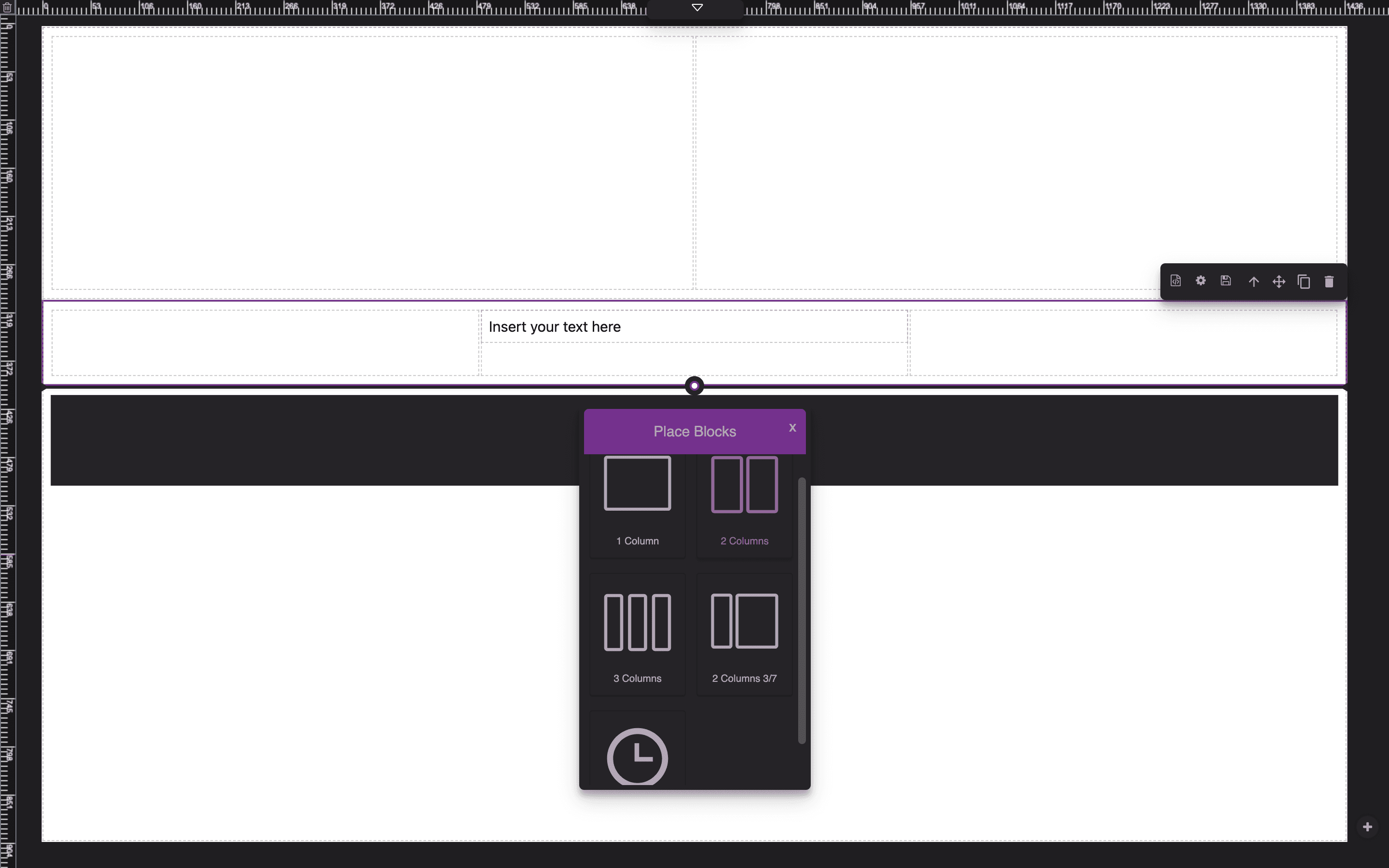The image size is (1389, 868).
Task: Click the fullscreen/expand icon in toolbar
Action: coord(1278,281)
